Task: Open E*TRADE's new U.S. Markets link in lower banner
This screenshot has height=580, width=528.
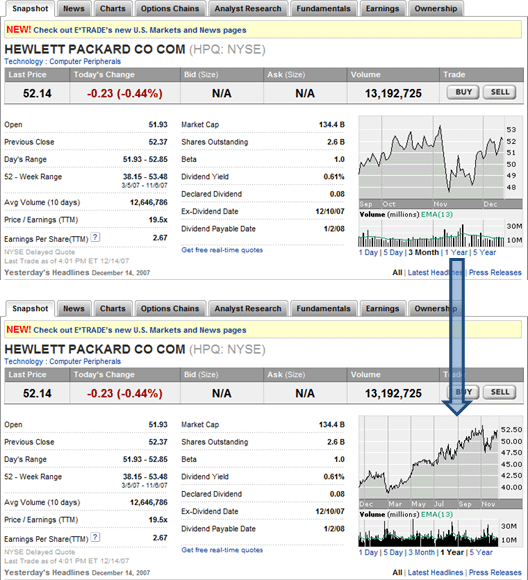Action: [140, 330]
